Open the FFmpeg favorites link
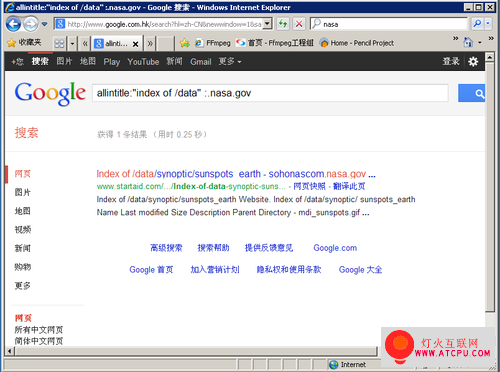The width and height of the screenshot is (500, 372). 213,43
